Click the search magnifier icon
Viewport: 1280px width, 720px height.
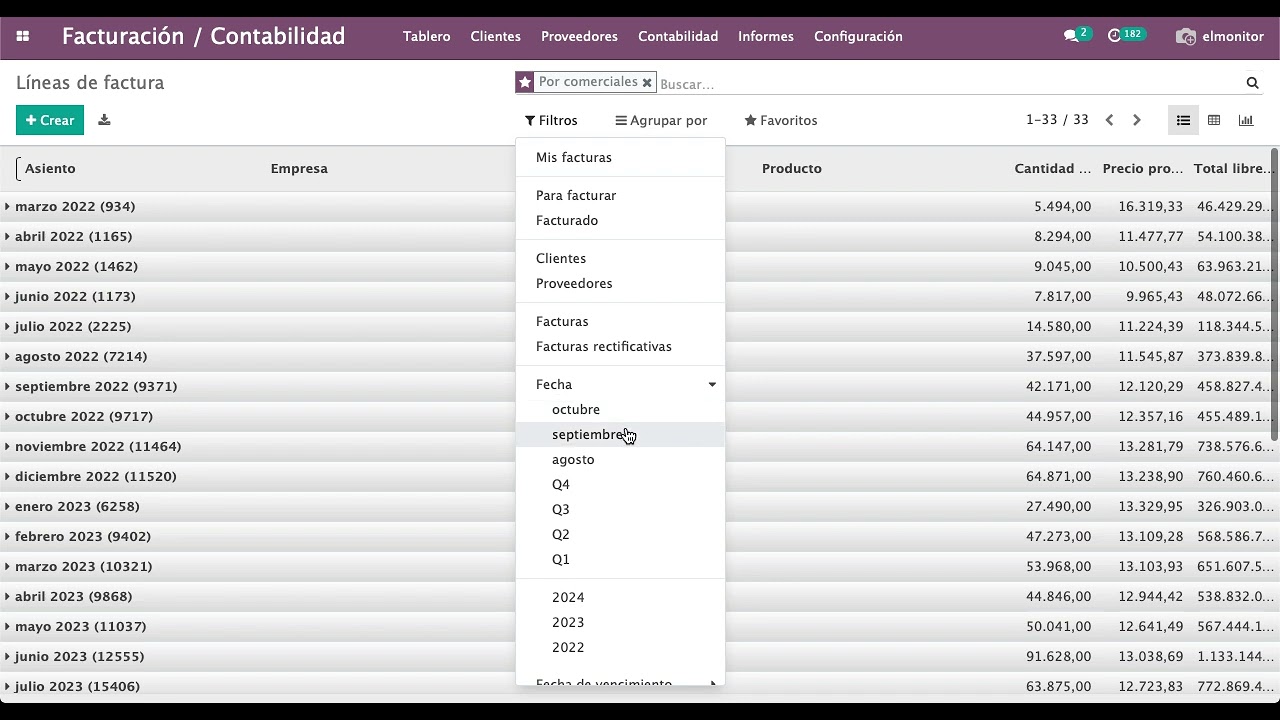point(1252,83)
